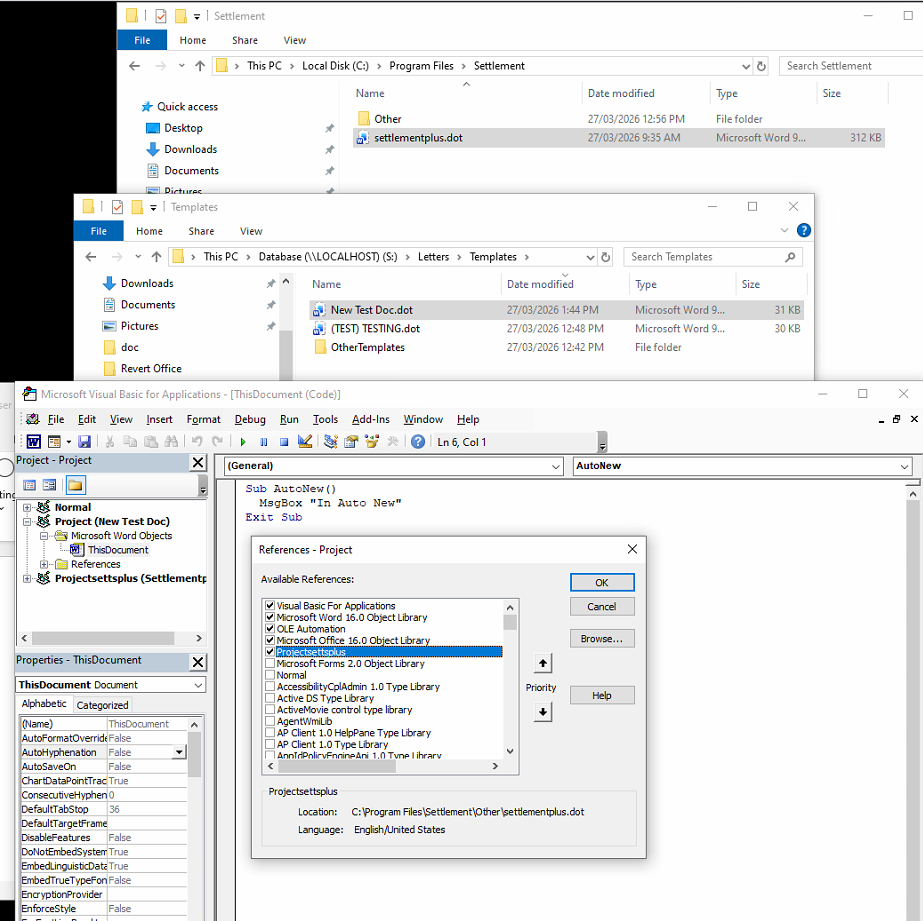Open the Debug menu
This screenshot has height=921, width=923.
point(250,420)
